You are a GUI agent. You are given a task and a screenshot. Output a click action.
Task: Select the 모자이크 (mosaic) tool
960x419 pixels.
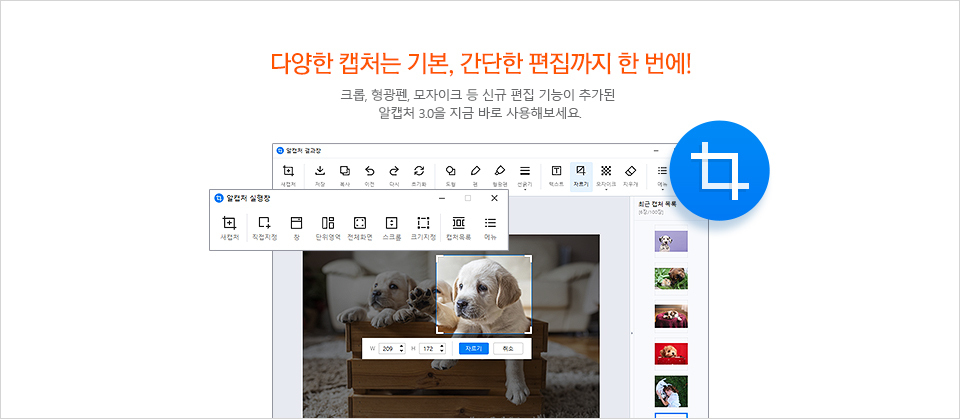(606, 174)
